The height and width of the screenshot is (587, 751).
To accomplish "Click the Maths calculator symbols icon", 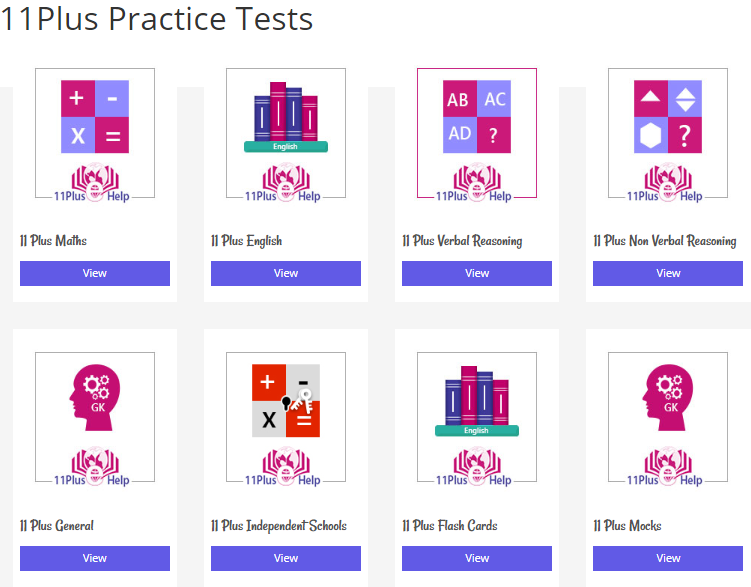I will (95, 116).
